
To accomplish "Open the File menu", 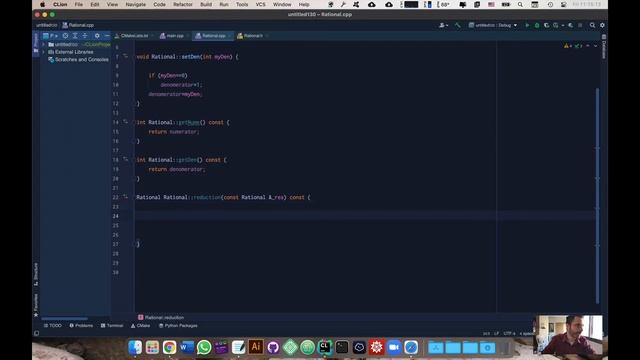I will 78,4.
